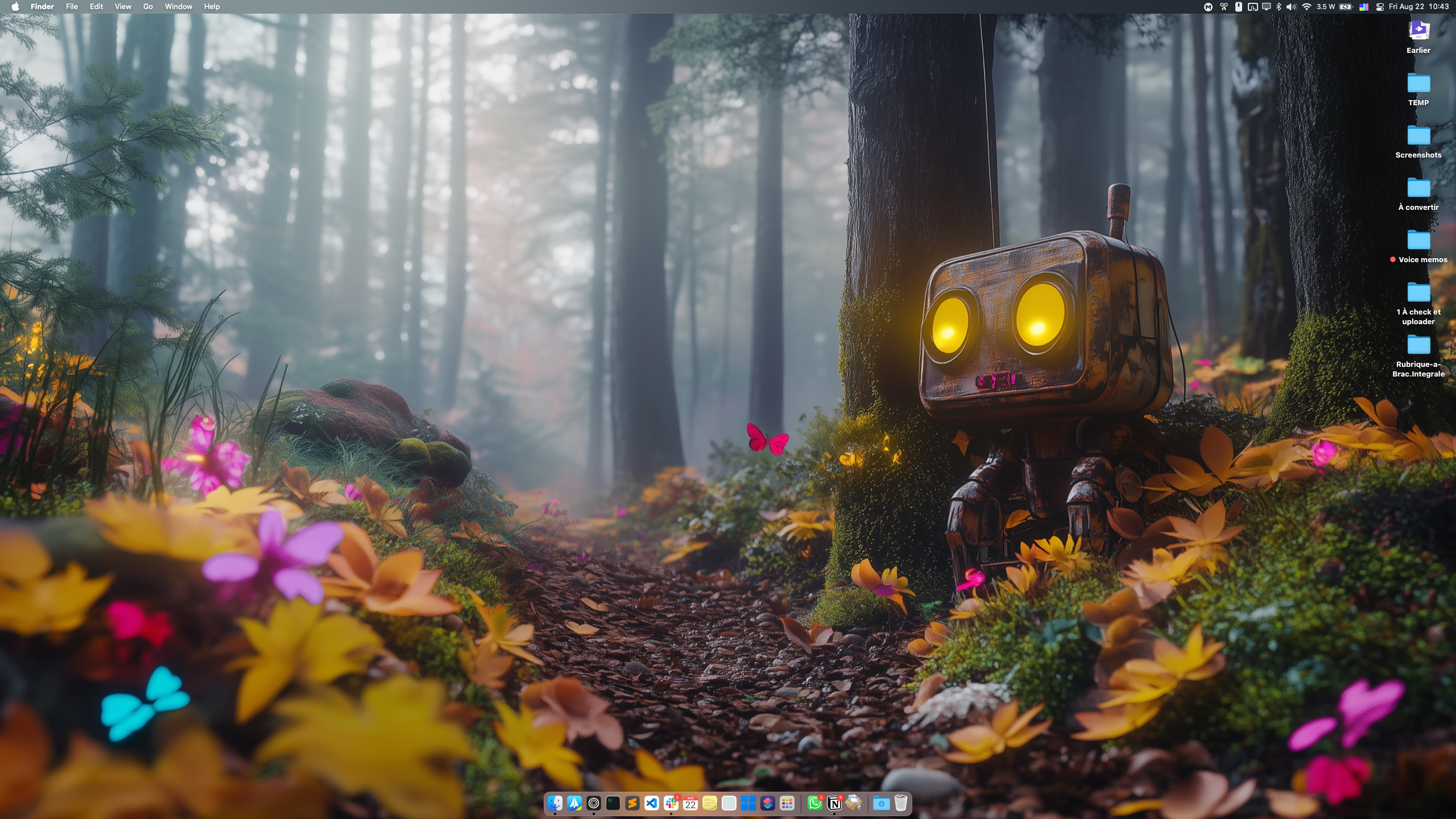Open the File menu

pos(72,7)
